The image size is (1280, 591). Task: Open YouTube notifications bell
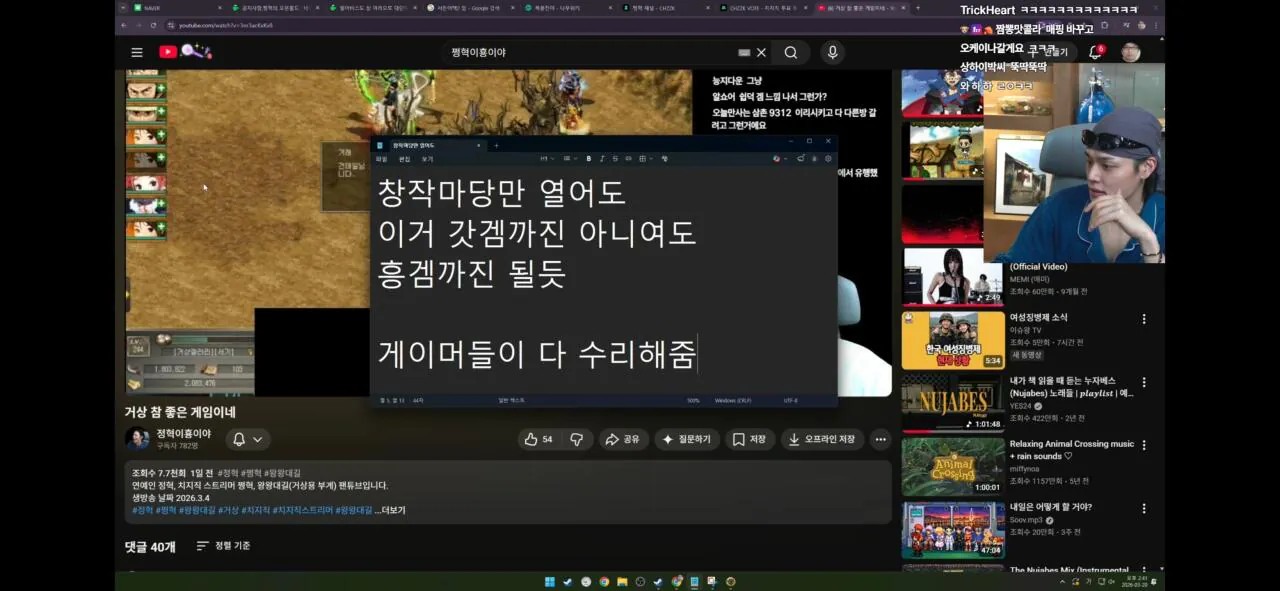tap(1095, 52)
